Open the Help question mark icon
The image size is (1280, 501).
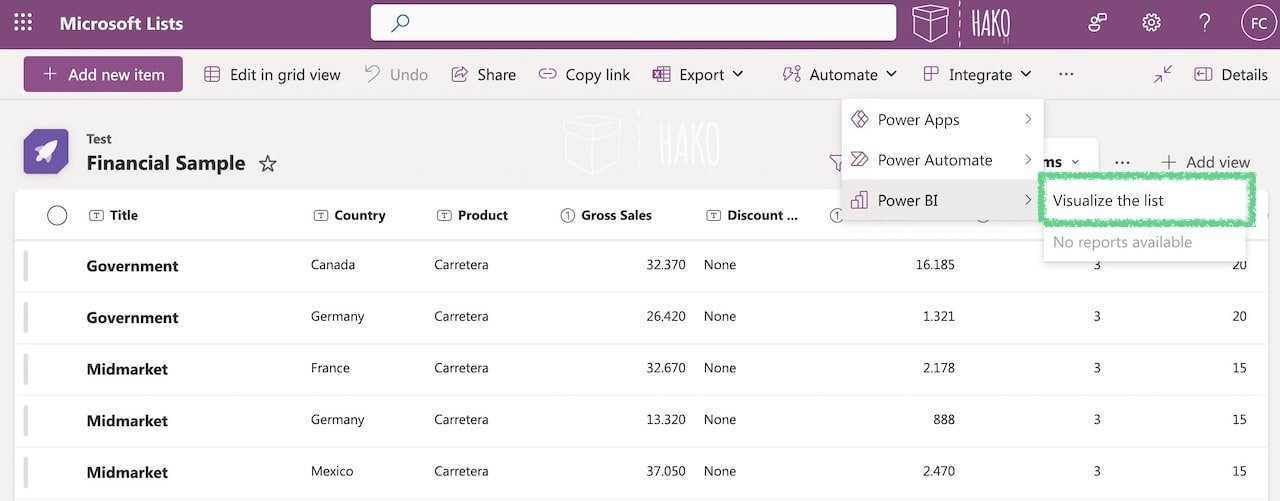(1205, 23)
